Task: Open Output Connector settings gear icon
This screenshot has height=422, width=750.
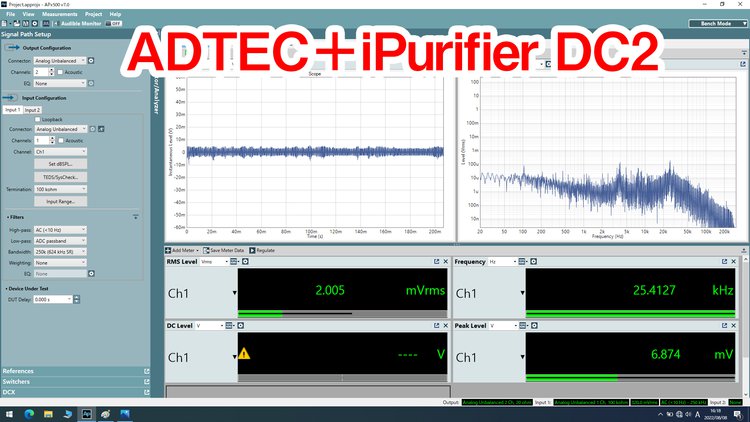Action: (x=91, y=61)
